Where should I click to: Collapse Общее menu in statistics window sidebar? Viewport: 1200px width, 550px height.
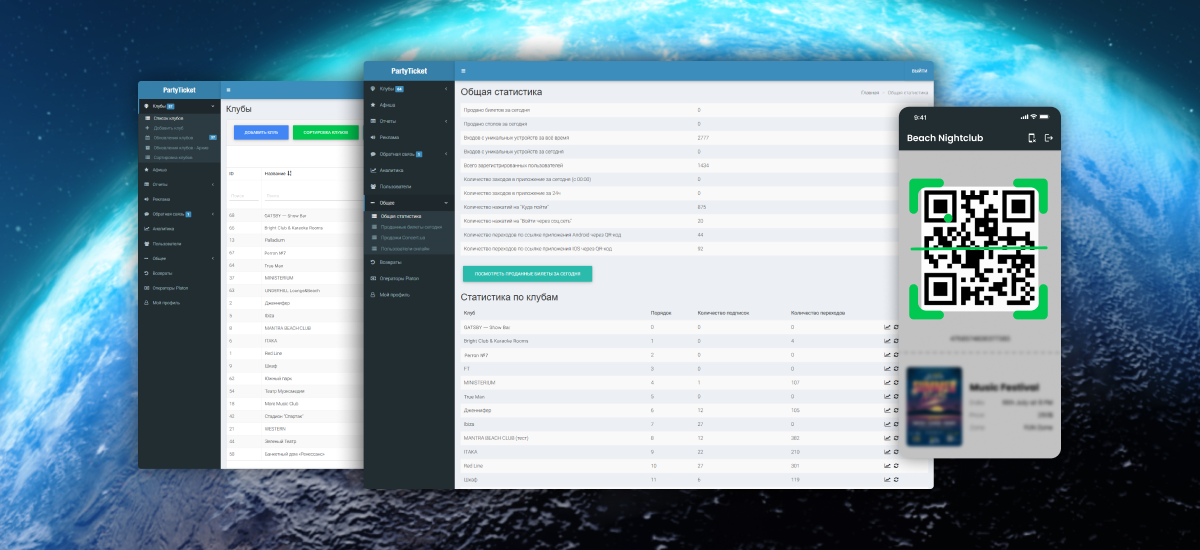coord(408,203)
